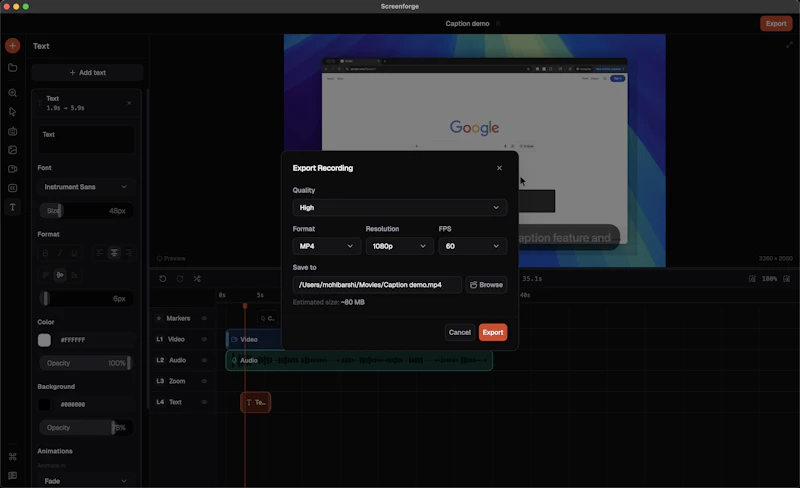The width and height of the screenshot is (800, 488).
Task: Click the fullscreen expand icon near preview
Action: (789, 45)
